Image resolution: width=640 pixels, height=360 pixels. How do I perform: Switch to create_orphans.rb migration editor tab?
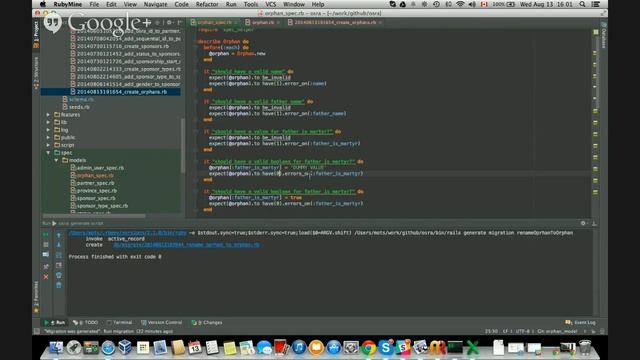click(x=335, y=22)
